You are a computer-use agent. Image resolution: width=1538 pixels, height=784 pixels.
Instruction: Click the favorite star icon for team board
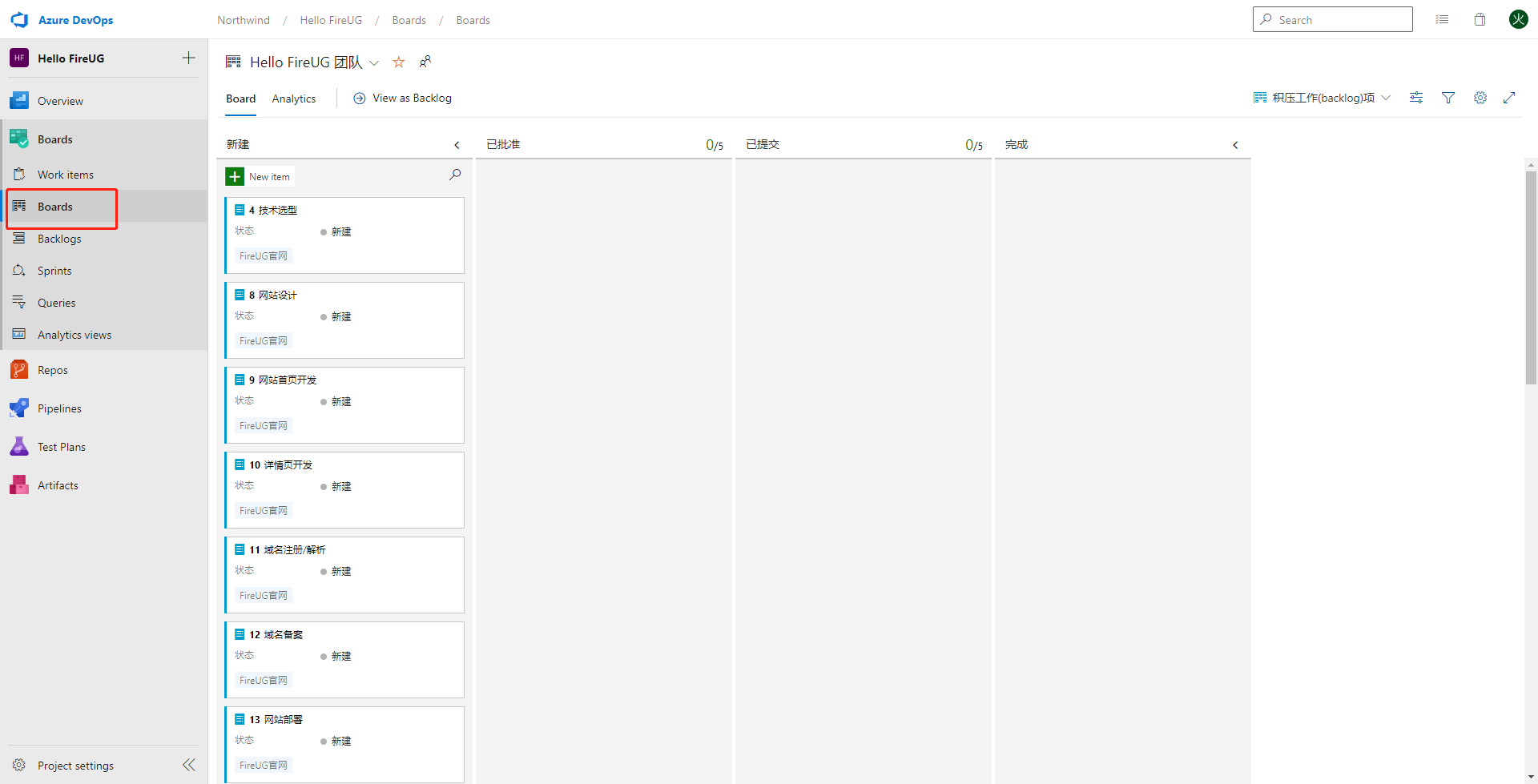click(x=398, y=62)
